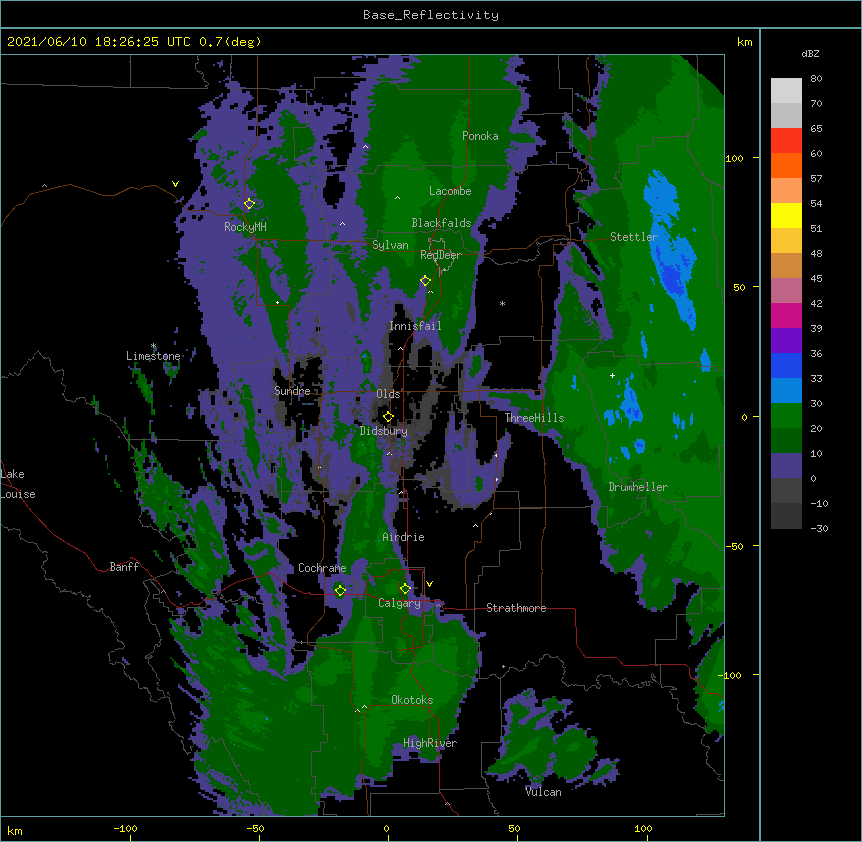Click the Base_Reflectivity title
The width and height of the screenshot is (862, 842).
tap(431, 15)
